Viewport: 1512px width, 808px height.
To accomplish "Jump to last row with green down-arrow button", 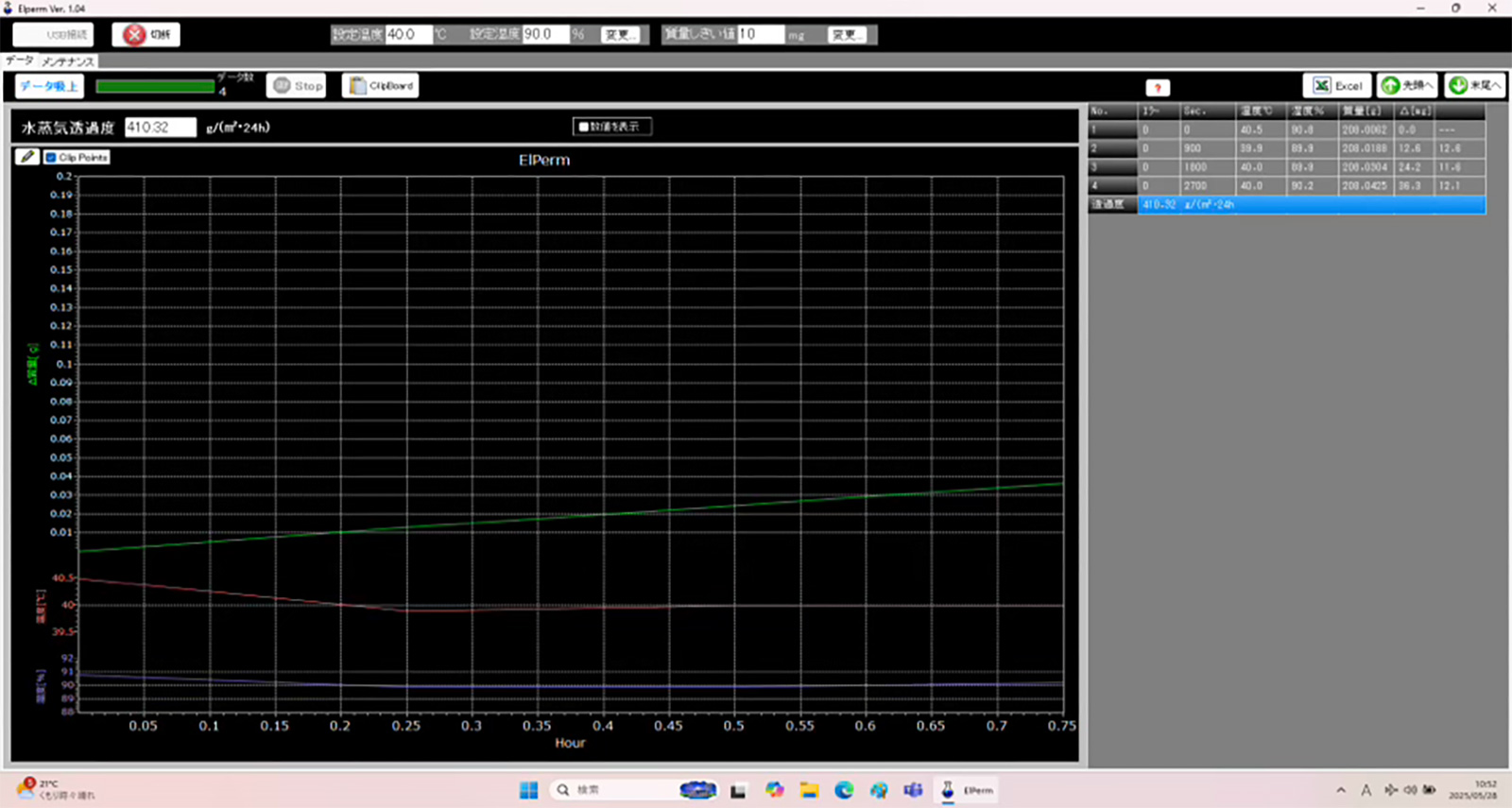I will pos(1474,86).
